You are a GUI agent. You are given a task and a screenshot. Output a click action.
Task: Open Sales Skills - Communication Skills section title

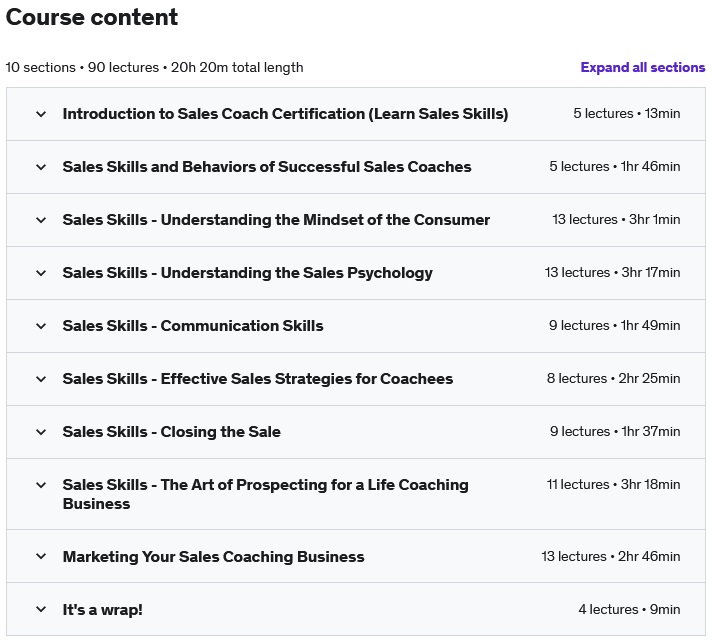coord(193,326)
